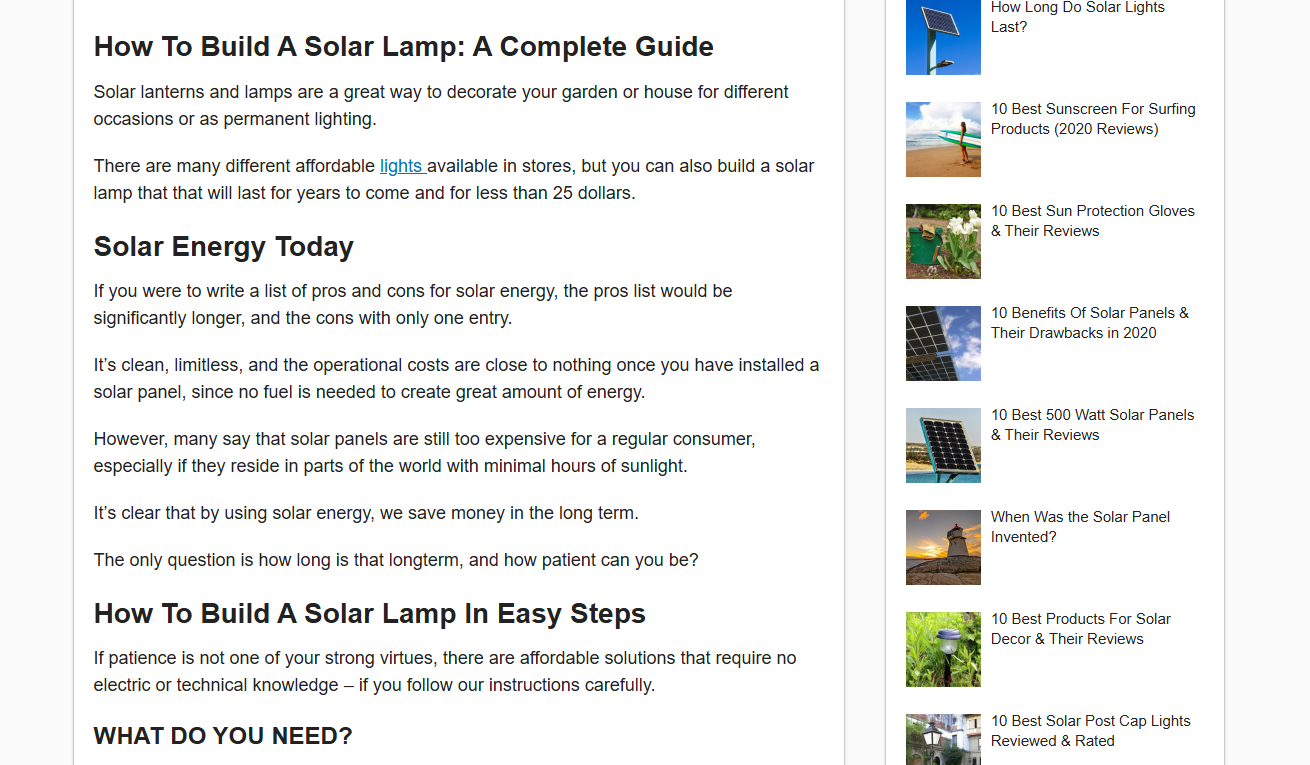The image size is (1310, 765).
Task: Click the surfer on beach thumbnail
Action: (x=943, y=139)
